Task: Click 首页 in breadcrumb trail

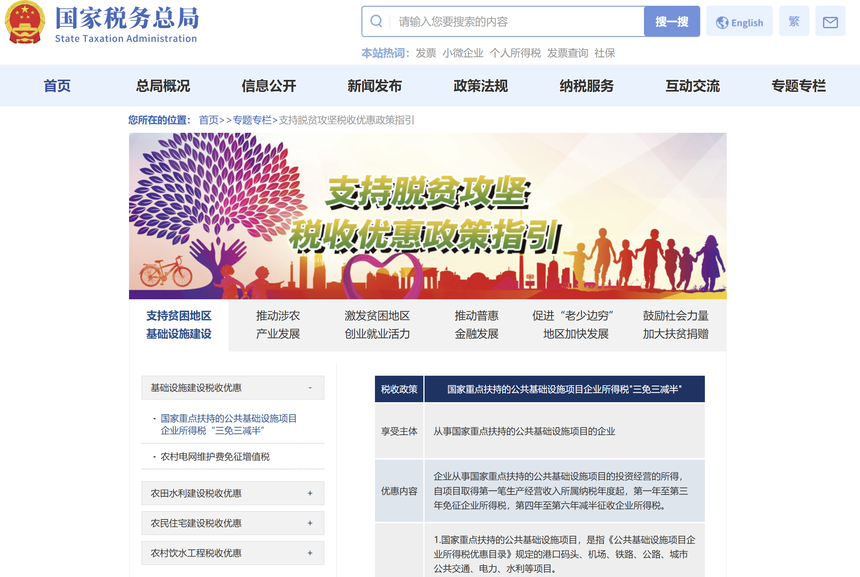Action: 208,120
